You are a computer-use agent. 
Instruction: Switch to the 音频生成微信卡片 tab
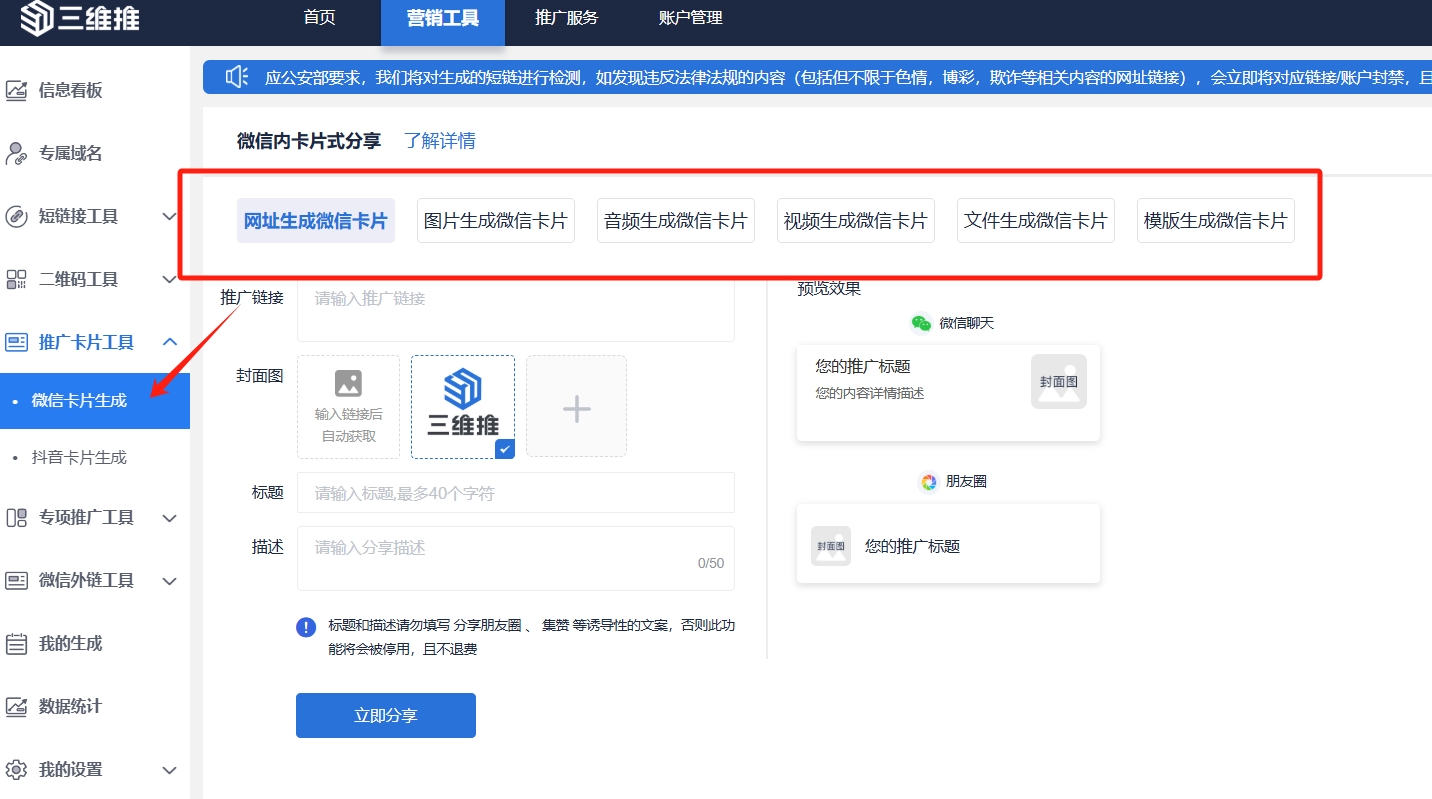676,220
